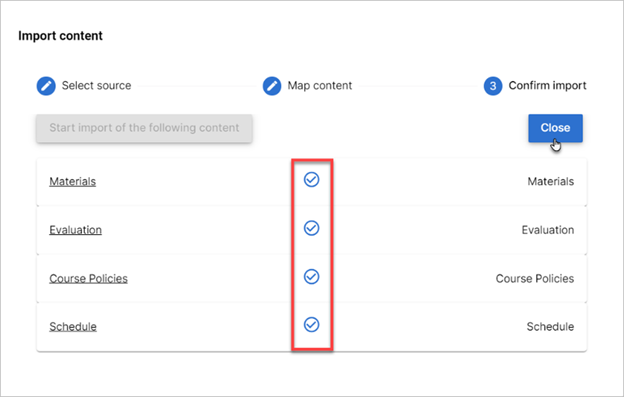Go to the Select source step
Image resolution: width=624 pixels, height=397 pixels.
click(x=96, y=86)
